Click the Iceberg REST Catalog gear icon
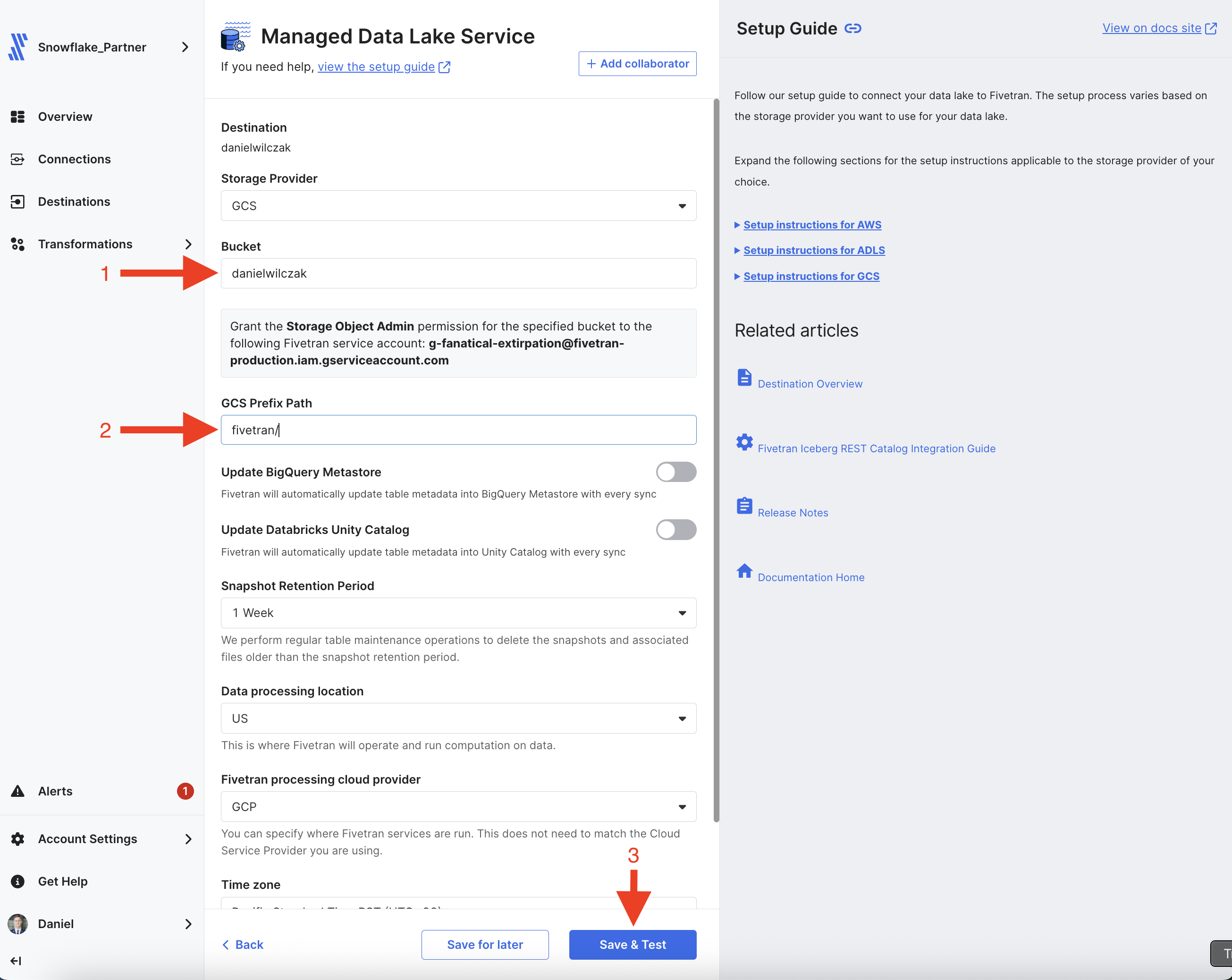This screenshot has height=980, width=1232. click(744, 442)
